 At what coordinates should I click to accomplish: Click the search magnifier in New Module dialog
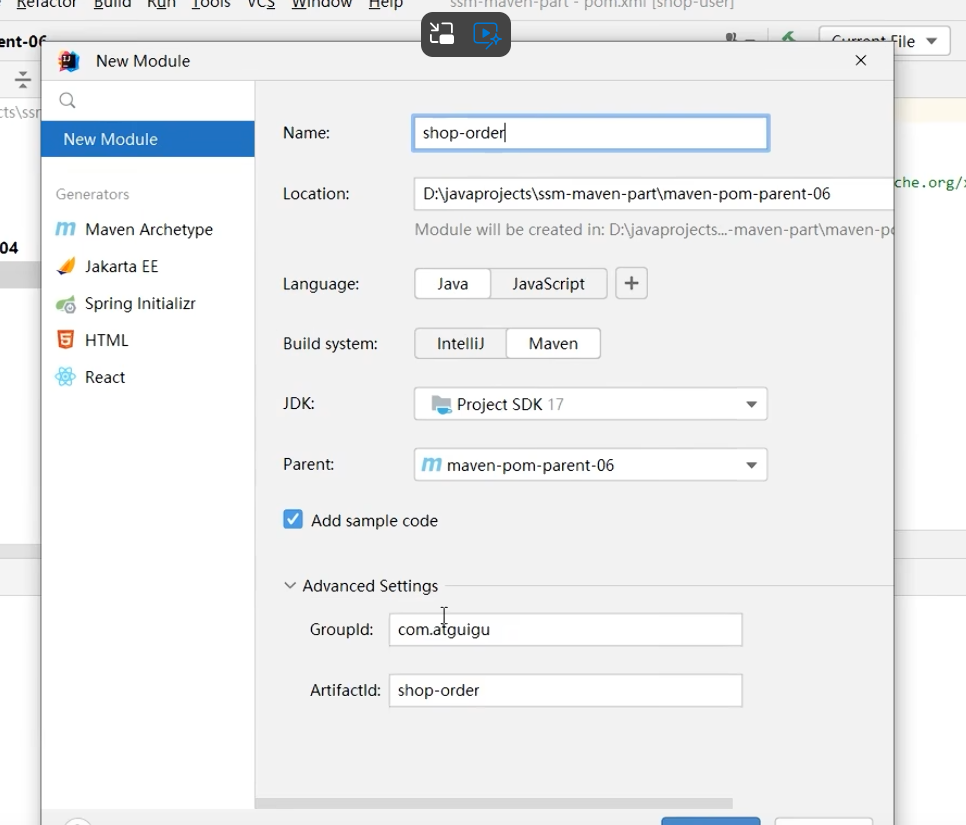click(67, 100)
